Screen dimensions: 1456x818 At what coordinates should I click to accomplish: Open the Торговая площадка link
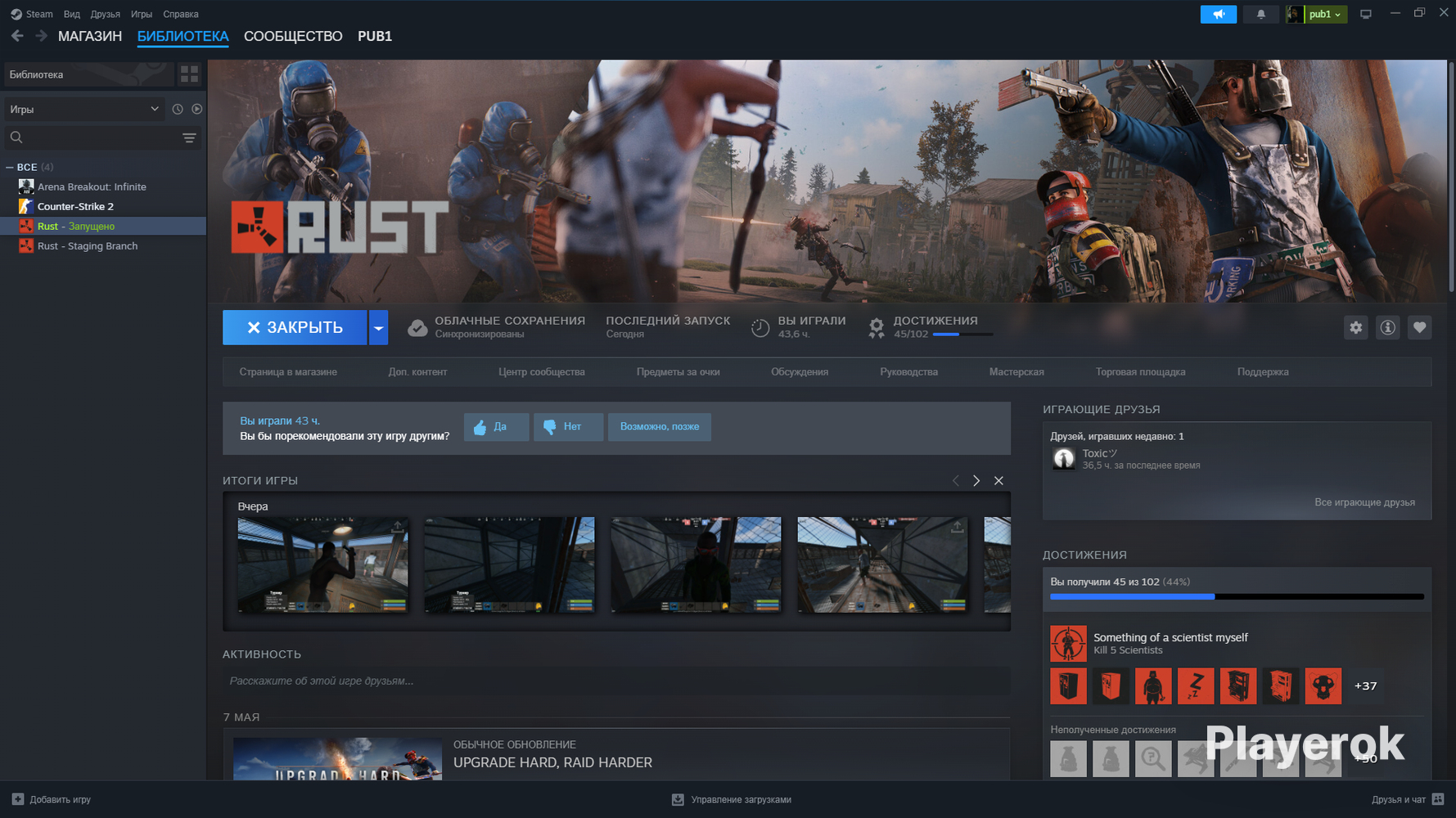1140,372
